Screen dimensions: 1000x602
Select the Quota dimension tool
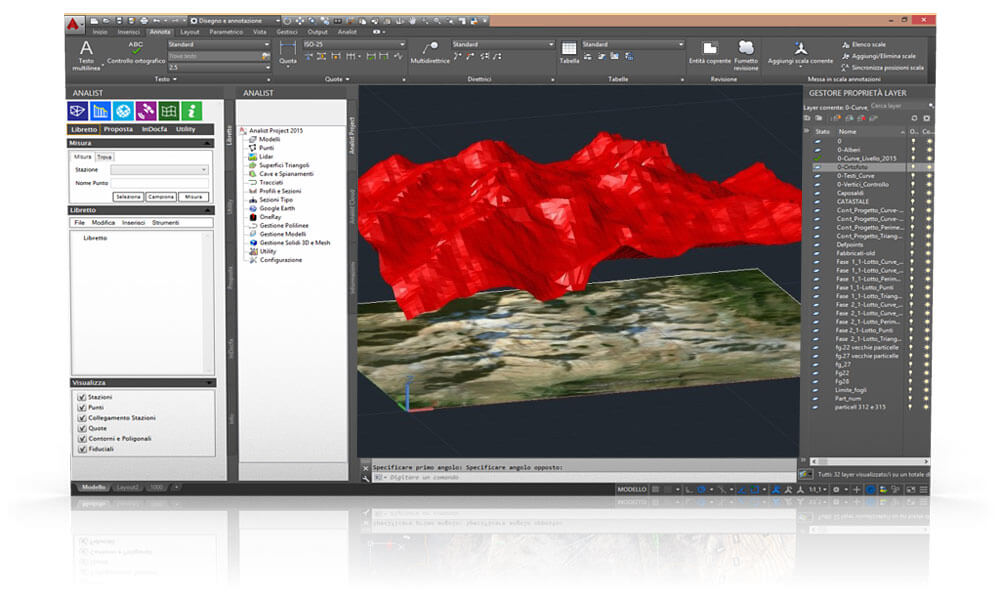288,53
